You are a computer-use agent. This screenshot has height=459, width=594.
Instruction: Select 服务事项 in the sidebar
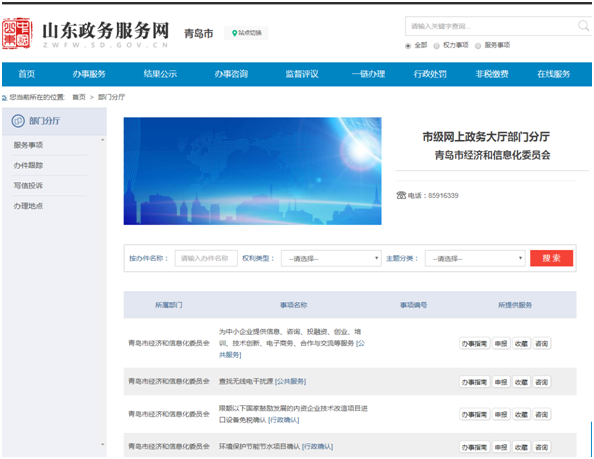click(x=28, y=145)
